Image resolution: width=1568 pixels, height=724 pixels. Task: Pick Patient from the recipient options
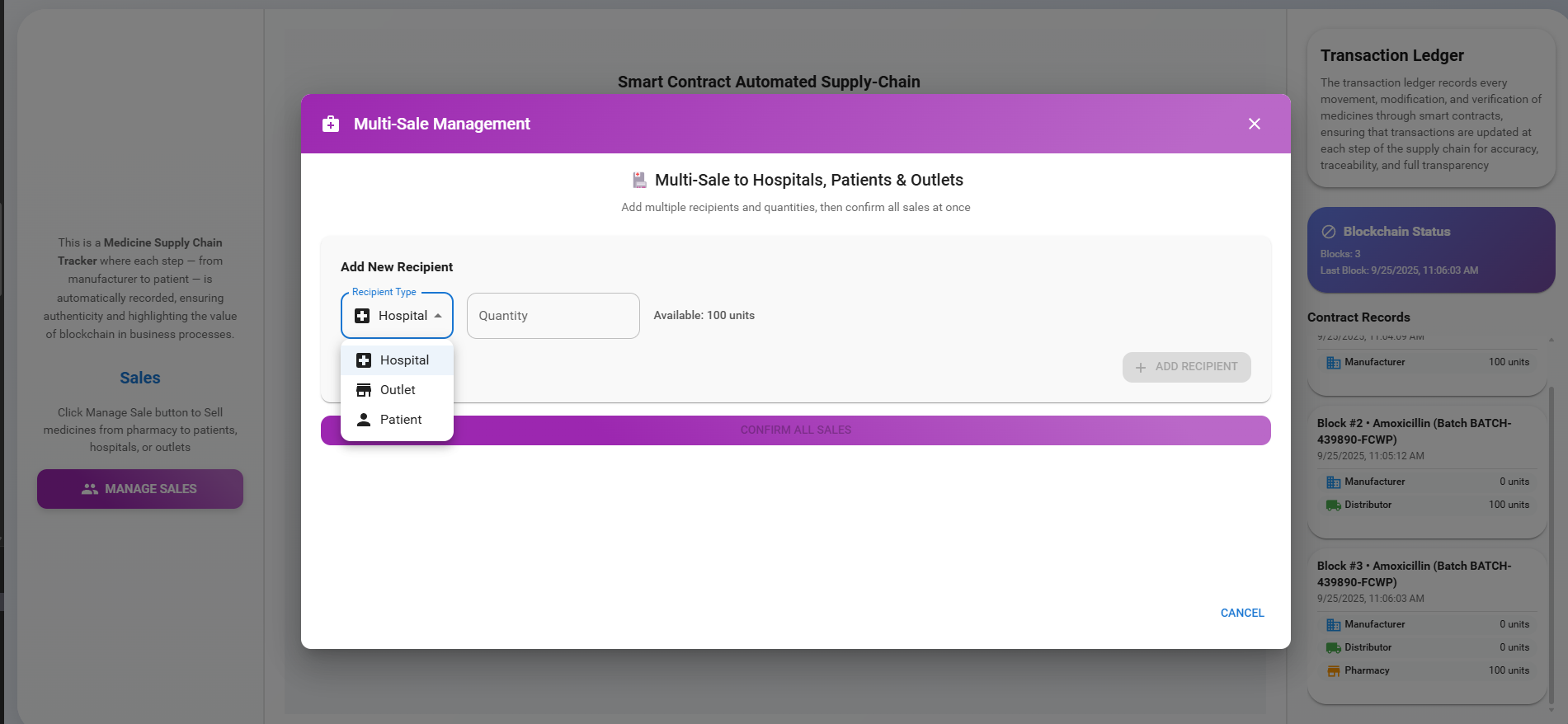(401, 420)
